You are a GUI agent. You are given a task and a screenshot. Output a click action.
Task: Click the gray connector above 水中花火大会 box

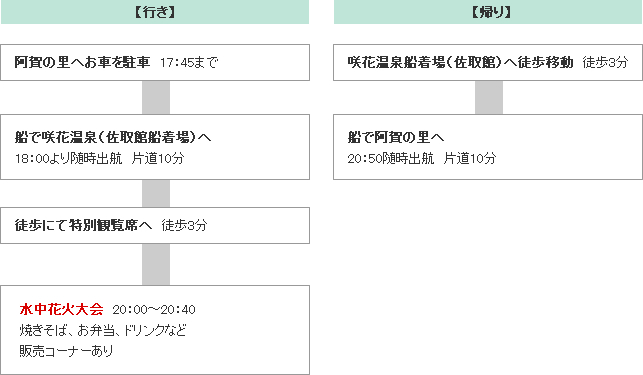click(156, 265)
